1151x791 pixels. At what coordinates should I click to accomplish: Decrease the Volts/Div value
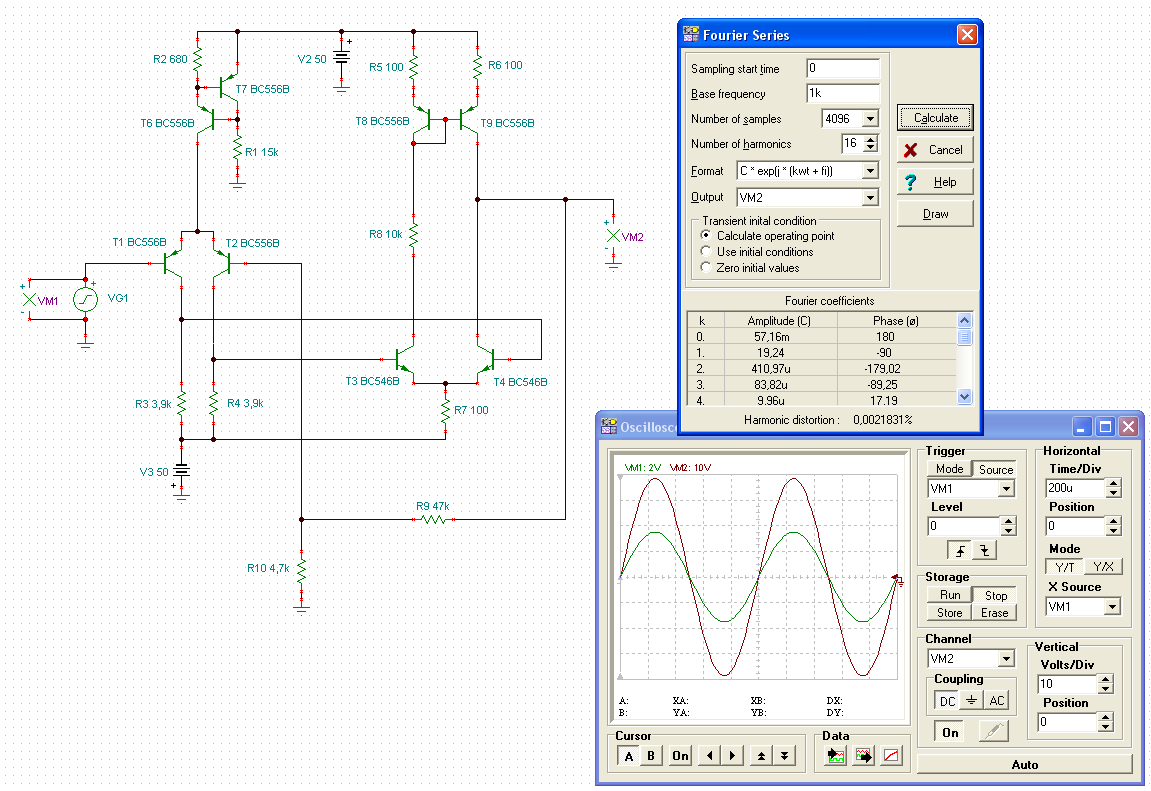click(x=1105, y=688)
